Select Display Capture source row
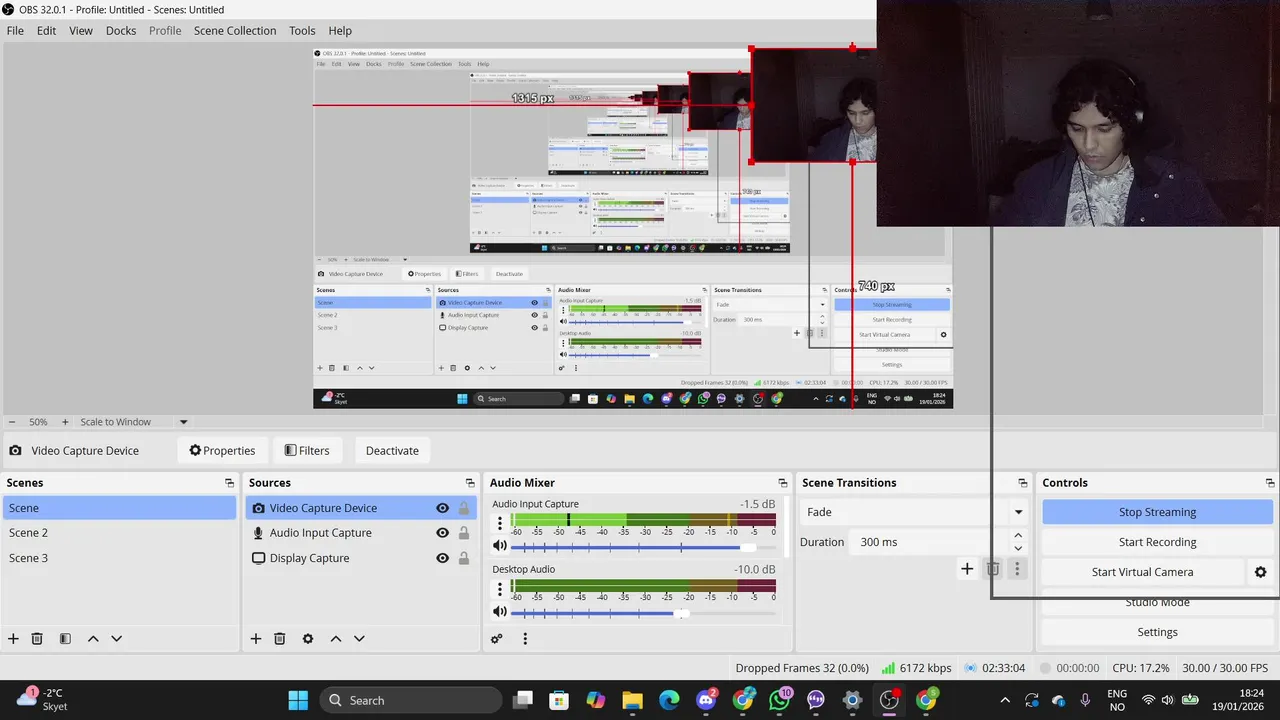 pyautogui.click(x=360, y=558)
